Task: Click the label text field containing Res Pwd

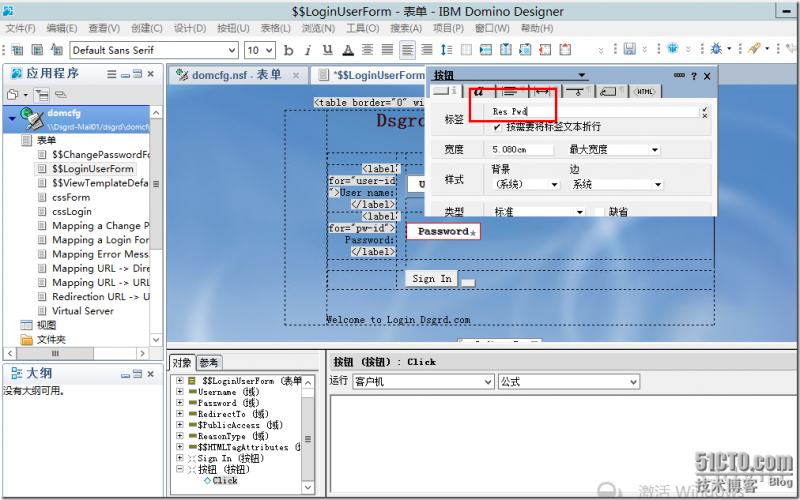Action: [594, 112]
